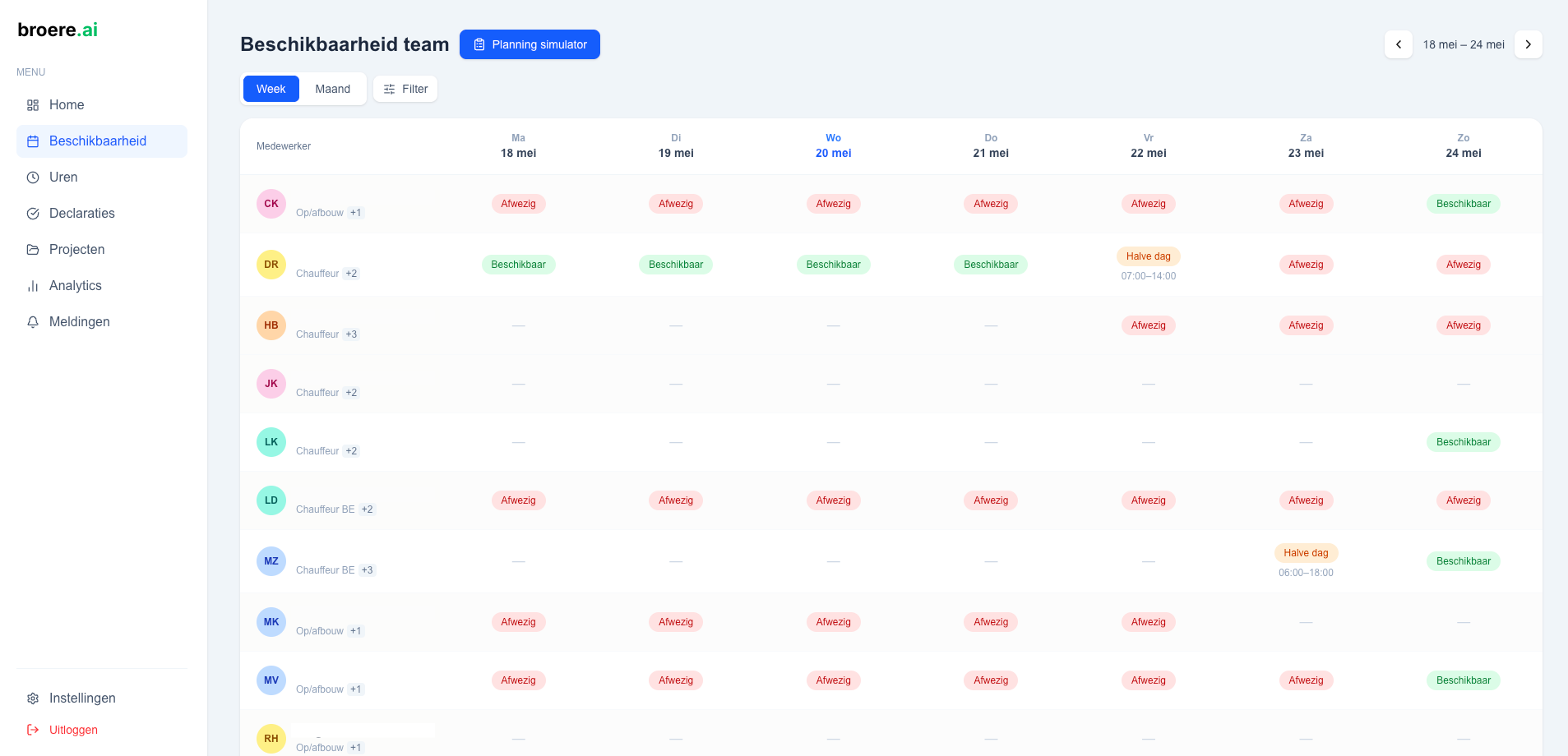Image resolution: width=1568 pixels, height=756 pixels.
Task: Click the CK employee avatar
Action: [271, 204]
